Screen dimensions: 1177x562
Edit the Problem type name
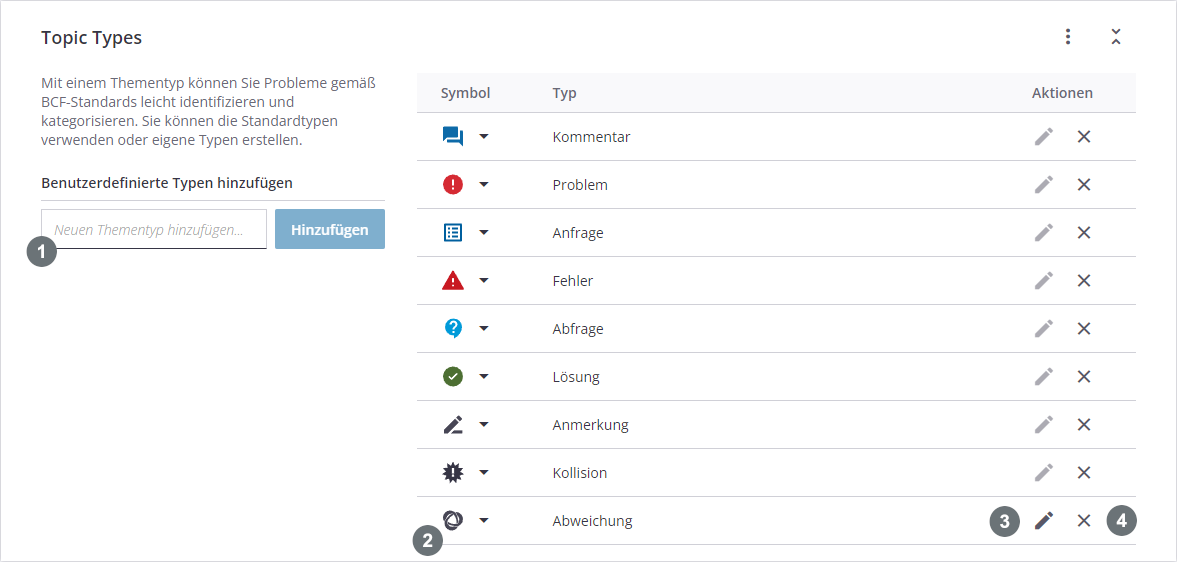click(1044, 185)
